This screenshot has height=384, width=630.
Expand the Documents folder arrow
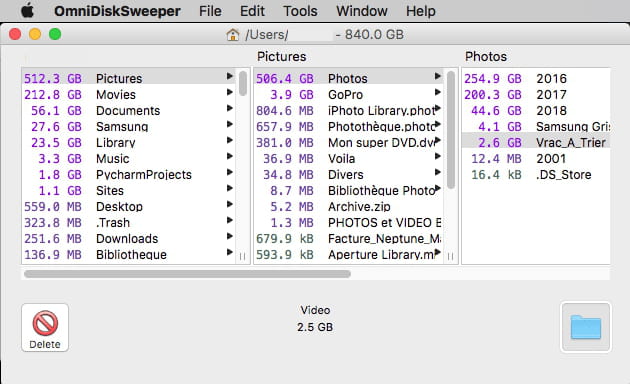tap(229, 108)
